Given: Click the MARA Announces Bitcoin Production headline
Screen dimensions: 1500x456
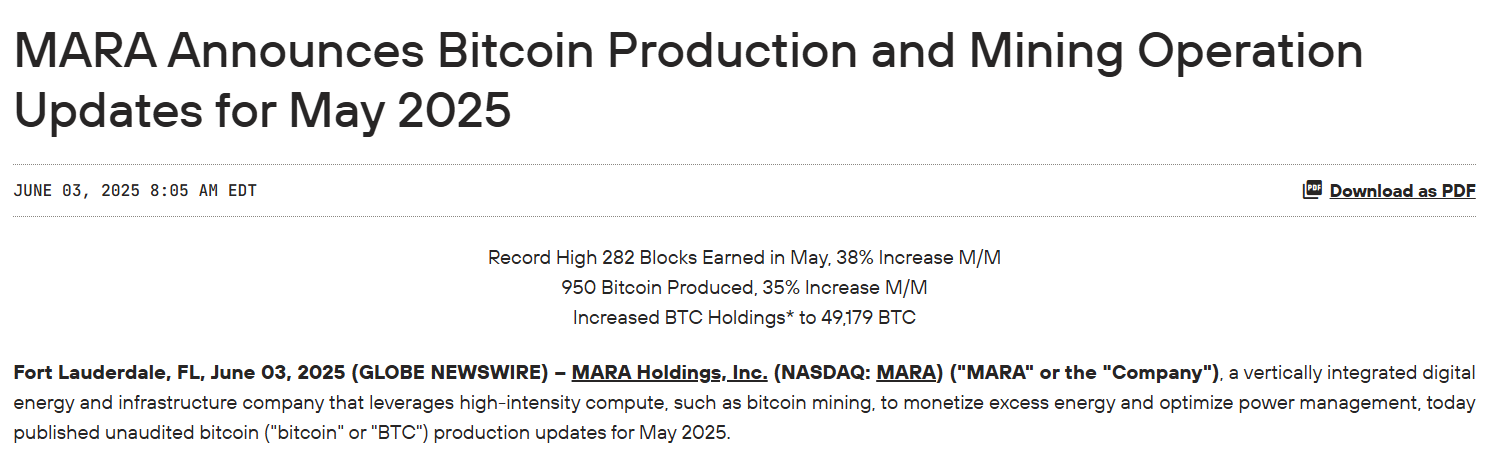Looking at the screenshot, I should [x=688, y=52].
